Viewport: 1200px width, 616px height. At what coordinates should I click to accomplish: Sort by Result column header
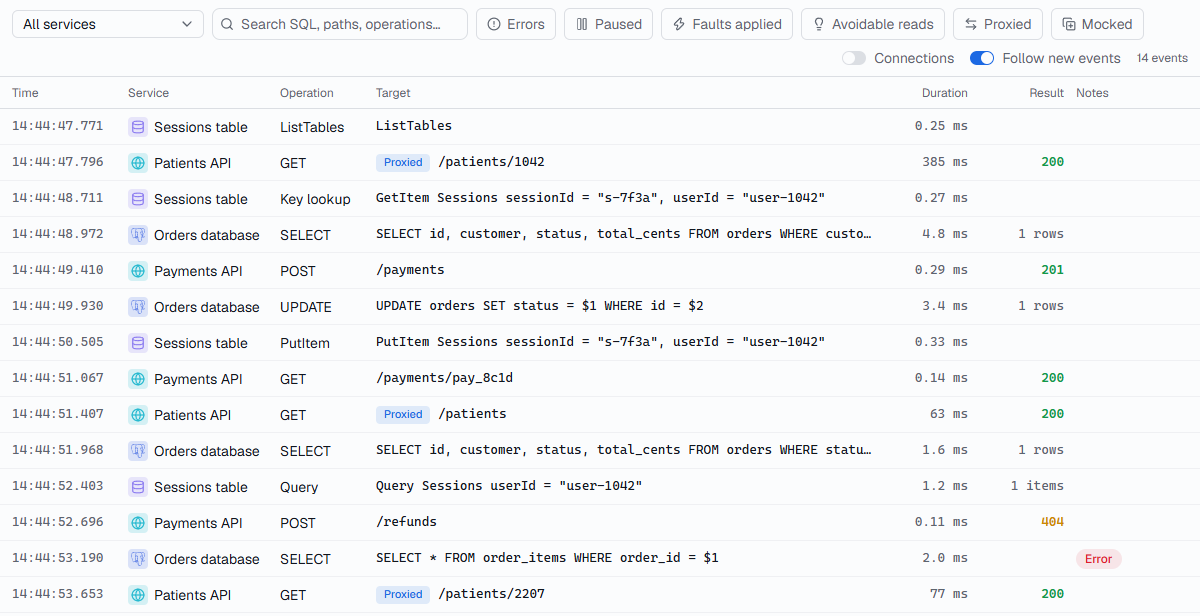(x=1047, y=93)
